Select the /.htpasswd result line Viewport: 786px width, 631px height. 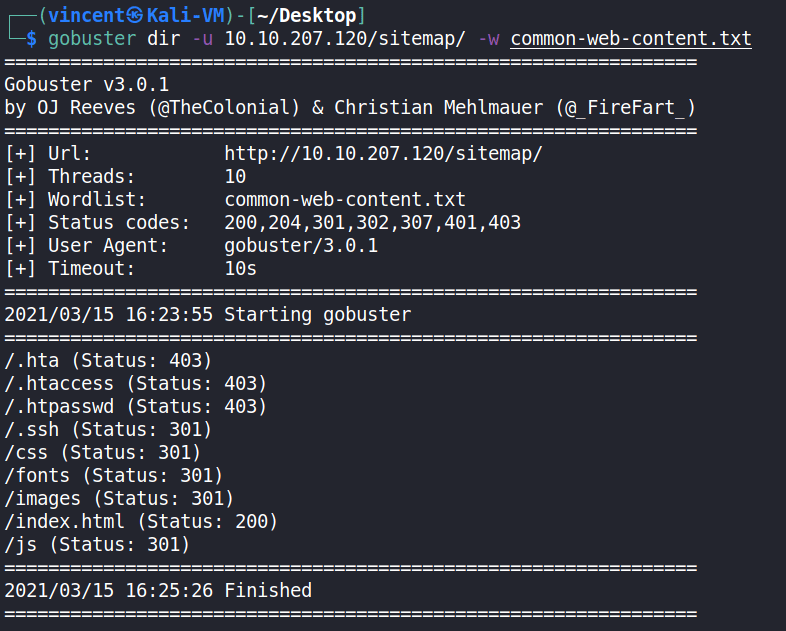click(136, 406)
